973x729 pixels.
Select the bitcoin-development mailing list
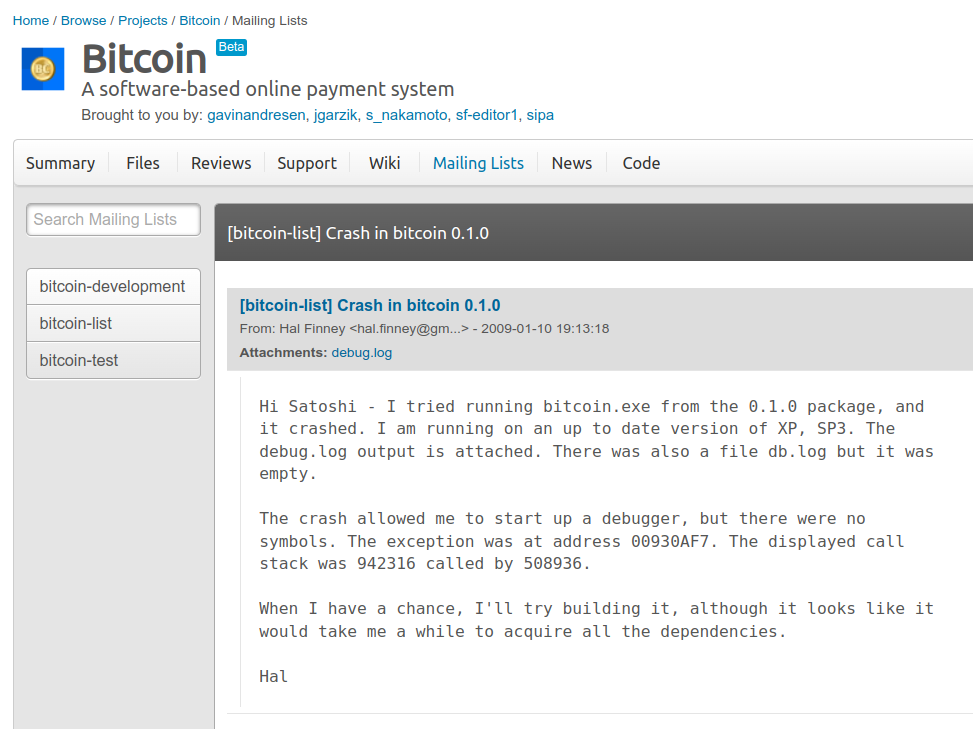point(114,287)
